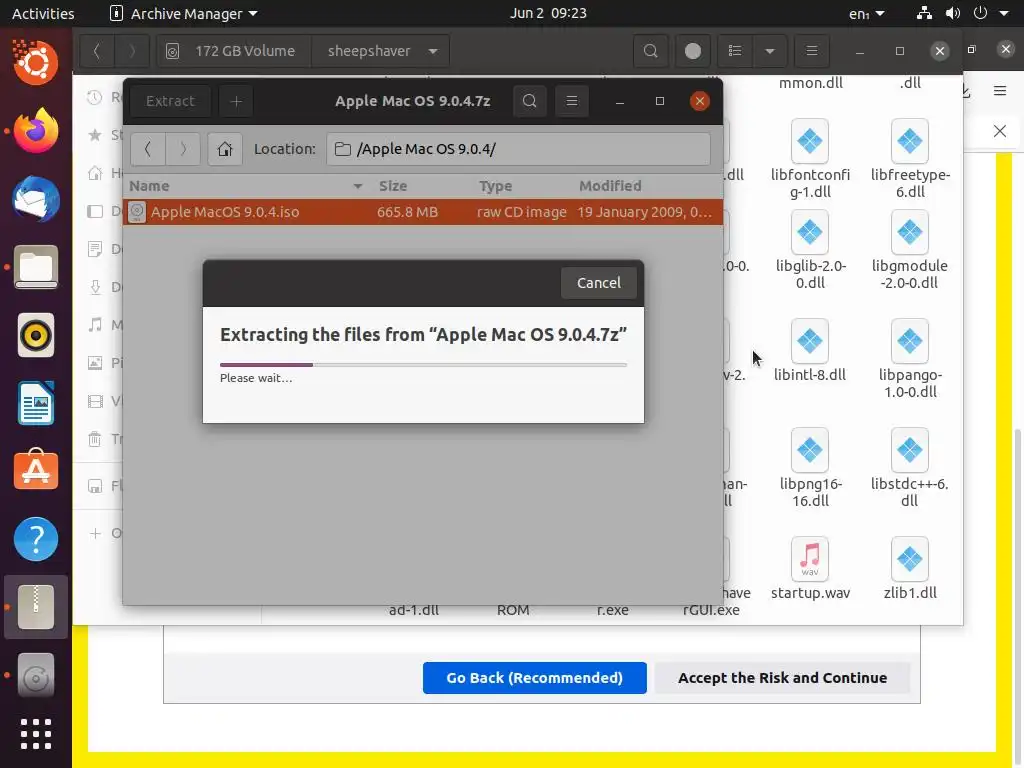
Task: Click round operations indicator in Files header
Action: pos(693,51)
